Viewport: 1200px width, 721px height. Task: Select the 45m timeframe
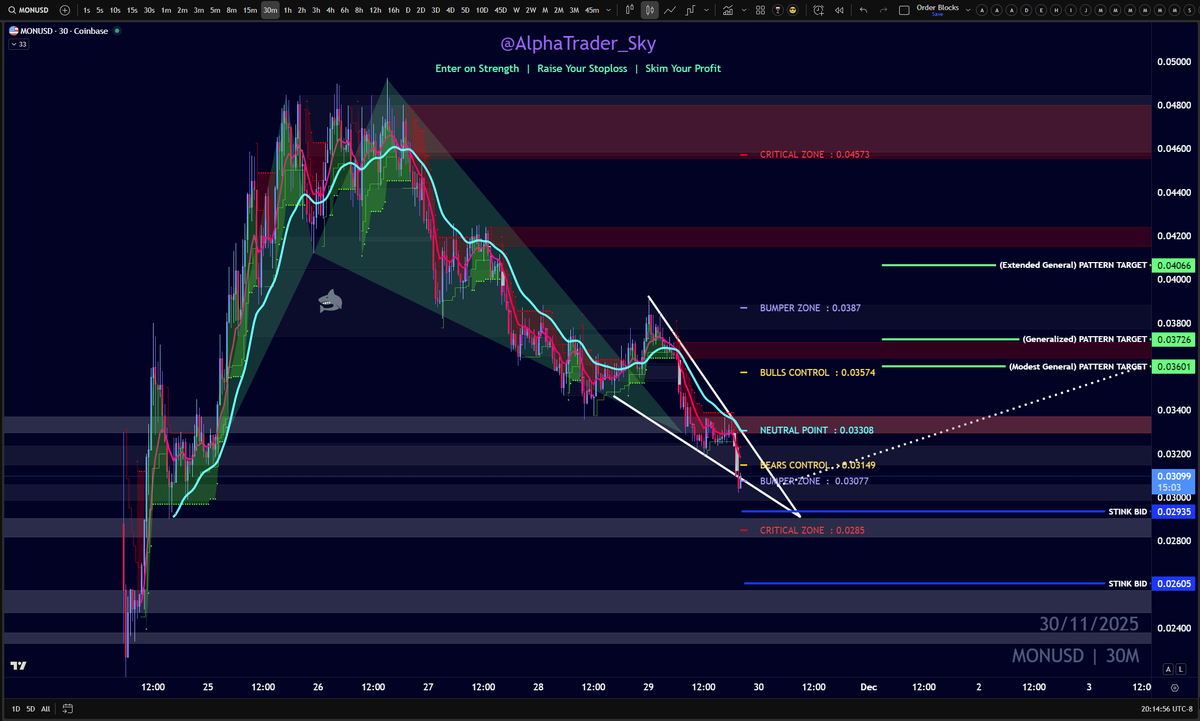point(592,10)
